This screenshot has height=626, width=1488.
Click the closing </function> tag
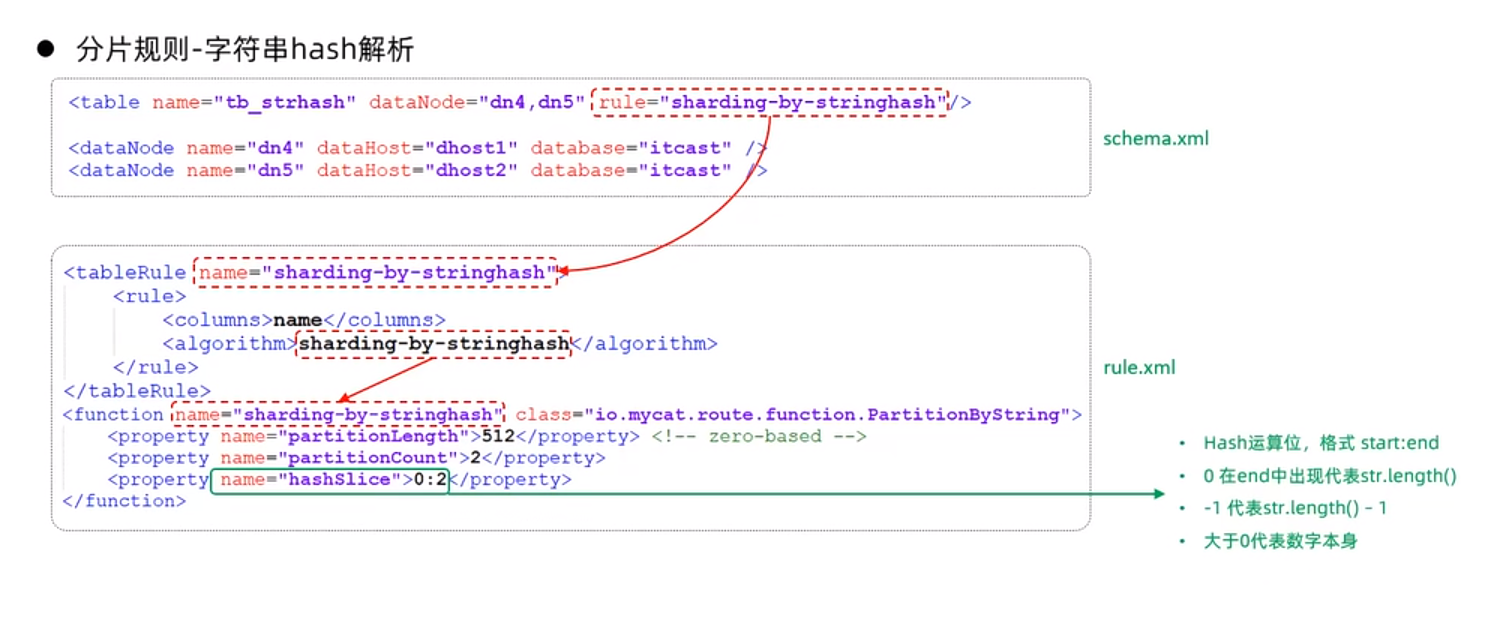pos(125,501)
